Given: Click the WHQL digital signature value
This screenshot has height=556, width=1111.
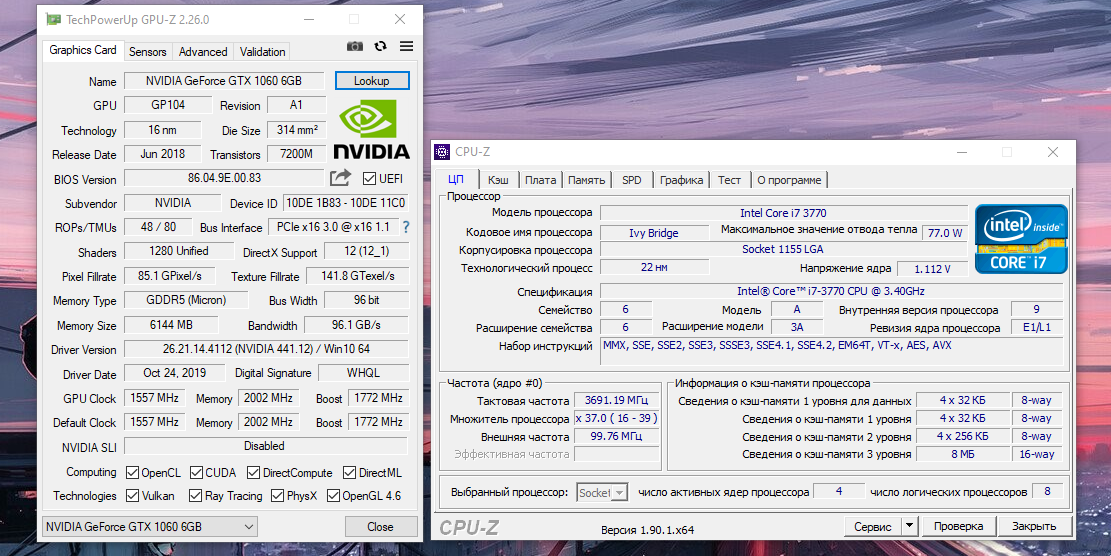Looking at the screenshot, I should (363, 373).
